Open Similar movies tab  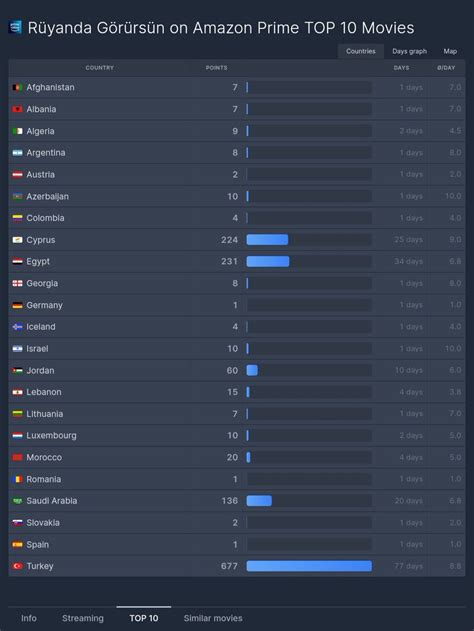pyautogui.click(x=213, y=618)
